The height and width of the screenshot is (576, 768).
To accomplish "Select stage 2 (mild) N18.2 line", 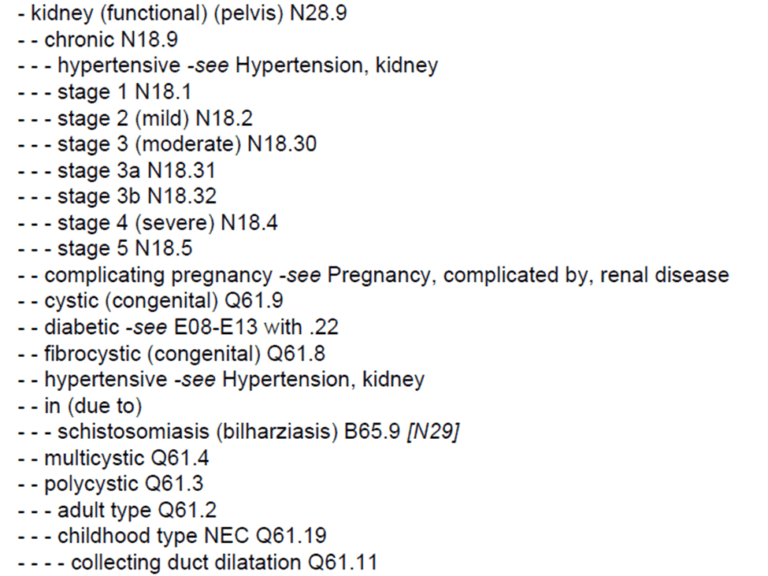I will coord(135,118).
